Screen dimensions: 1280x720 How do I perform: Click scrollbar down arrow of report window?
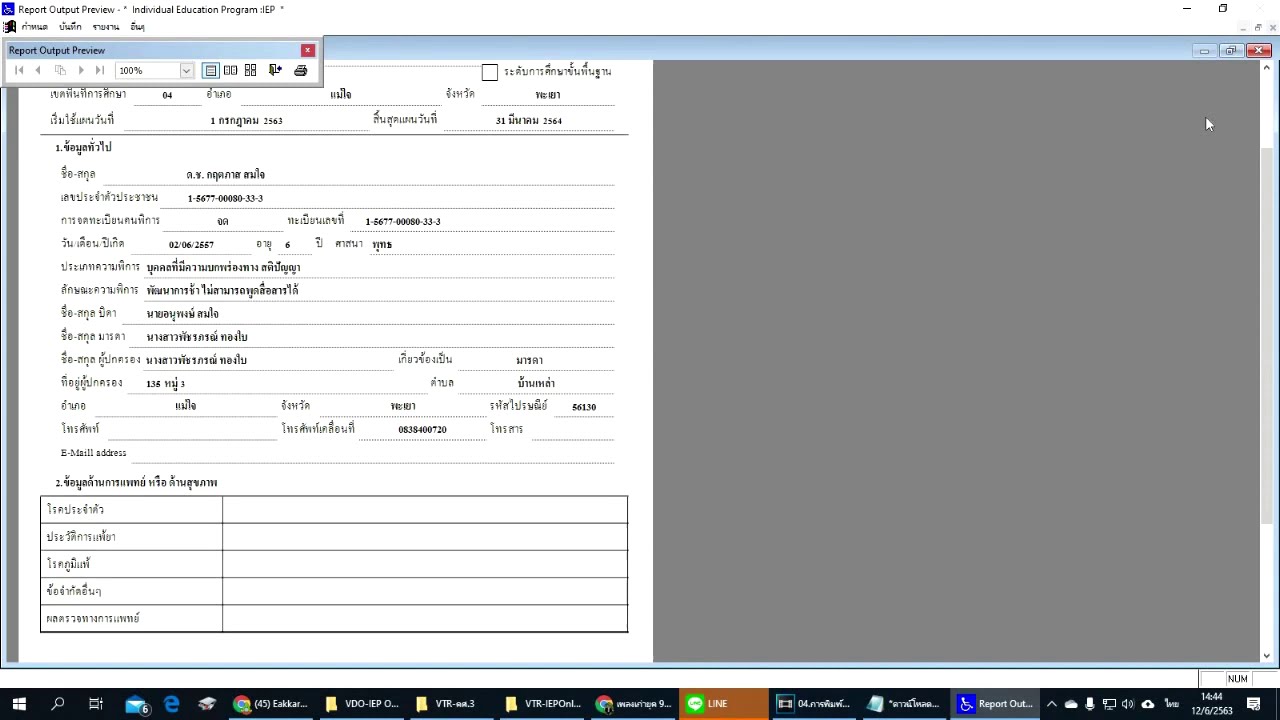pyautogui.click(x=1267, y=656)
